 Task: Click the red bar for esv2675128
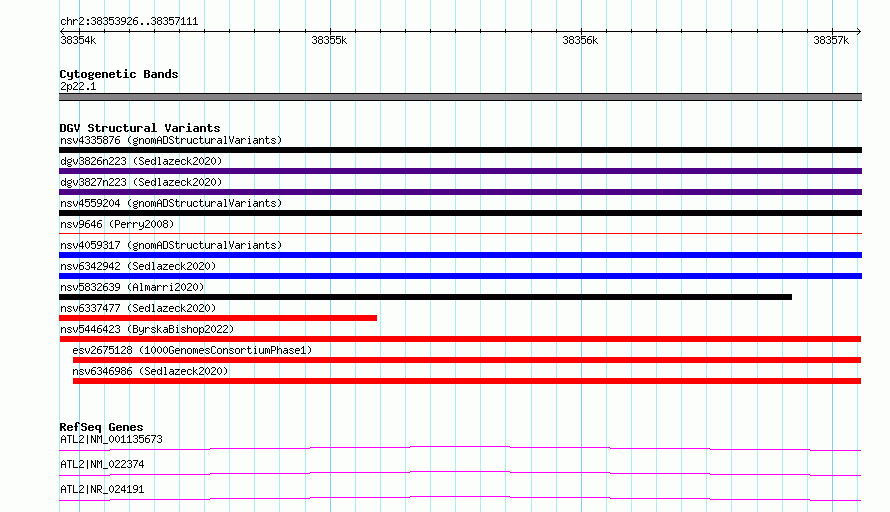(x=467, y=360)
